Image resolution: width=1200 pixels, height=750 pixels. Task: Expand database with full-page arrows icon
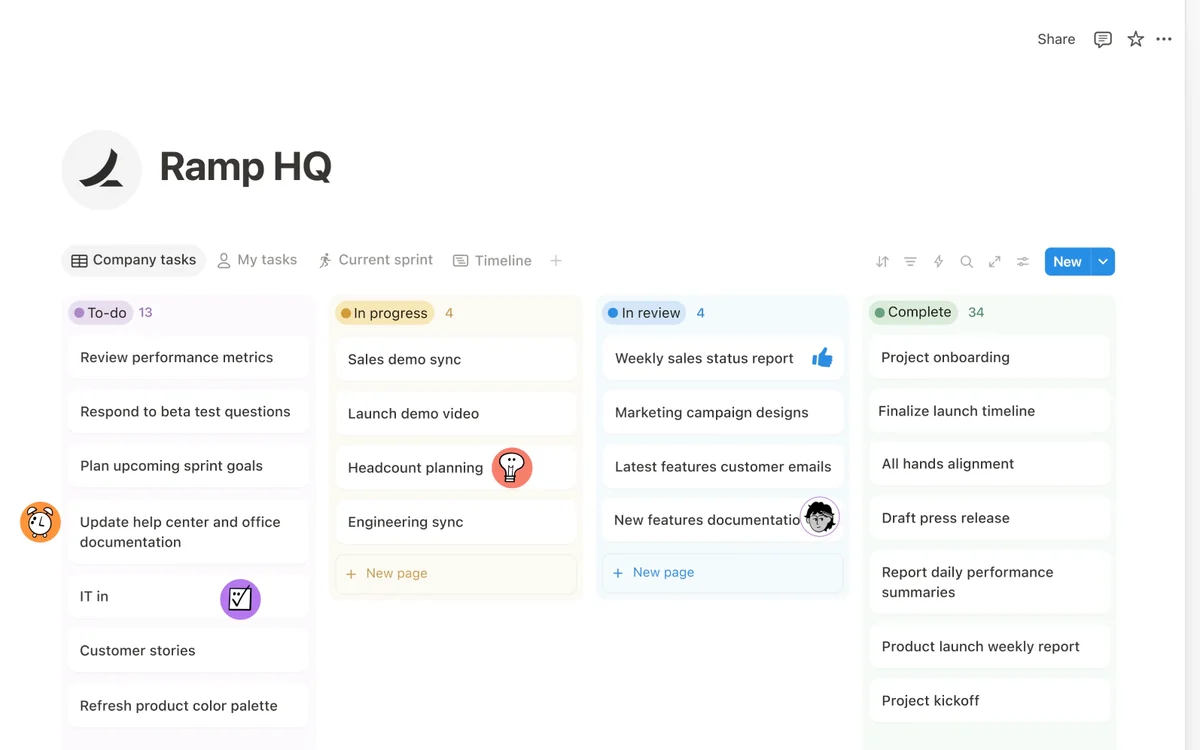click(x=994, y=261)
